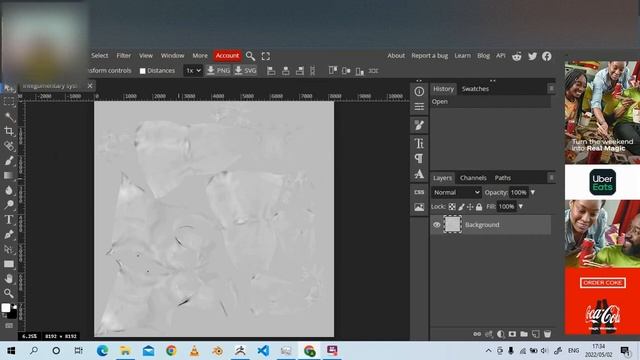Select the Crop tool

(9, 131)
